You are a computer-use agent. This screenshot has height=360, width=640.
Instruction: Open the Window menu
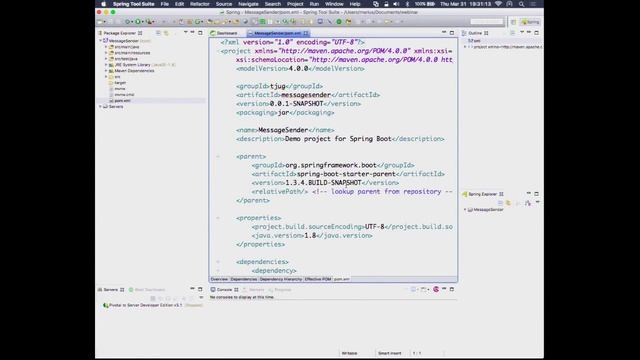point(334,4)
